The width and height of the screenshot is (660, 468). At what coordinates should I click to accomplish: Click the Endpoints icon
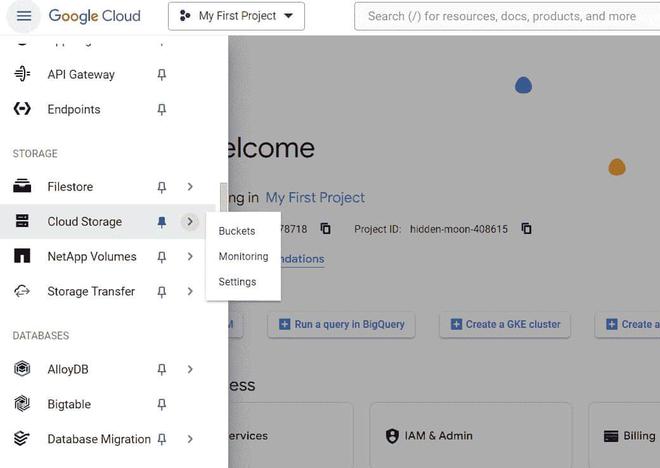(22, 109)
